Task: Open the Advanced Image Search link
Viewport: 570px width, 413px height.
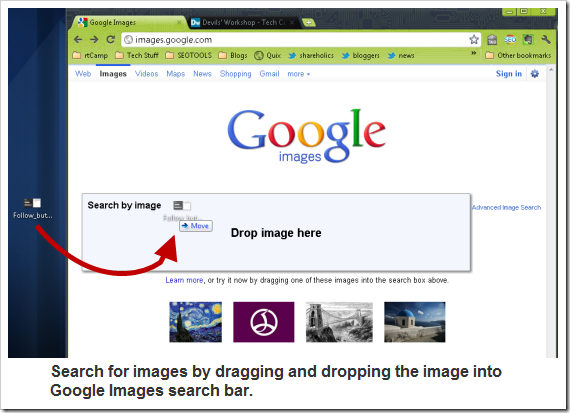Action: coord(506,208)
